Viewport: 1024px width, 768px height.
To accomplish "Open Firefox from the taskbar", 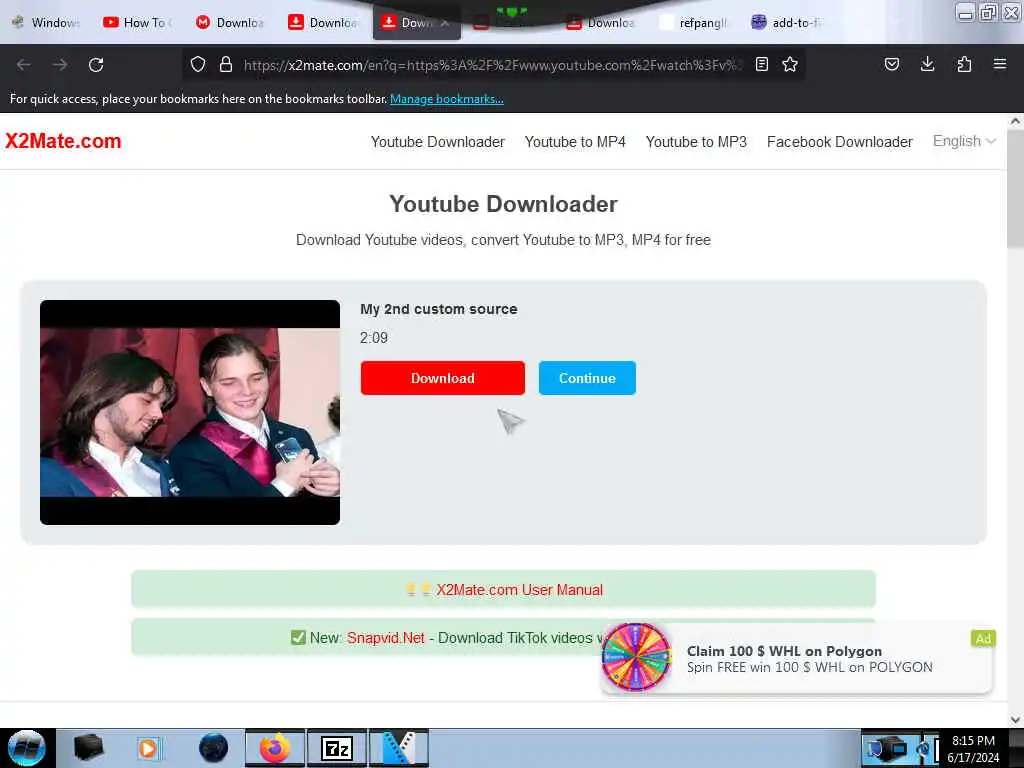I will 275,748.
